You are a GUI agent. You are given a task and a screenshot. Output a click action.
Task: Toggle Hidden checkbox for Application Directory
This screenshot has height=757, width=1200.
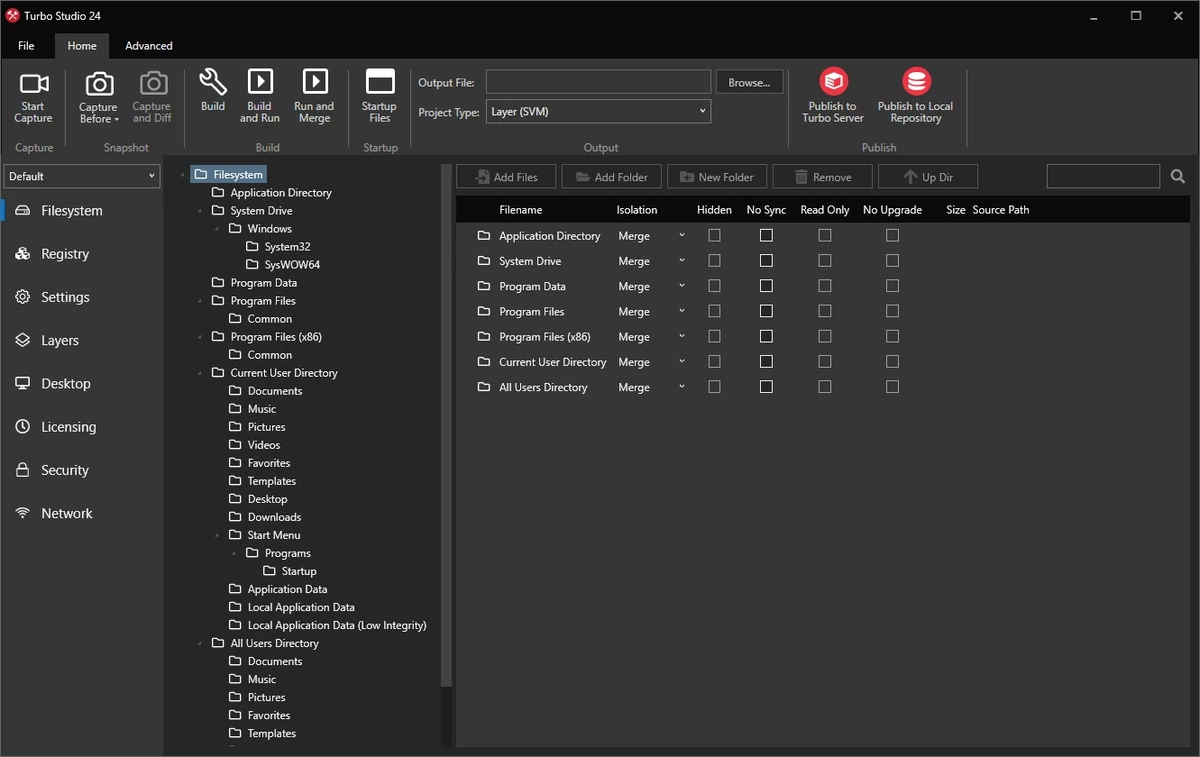pyautogui.click(x=714, y=235)
